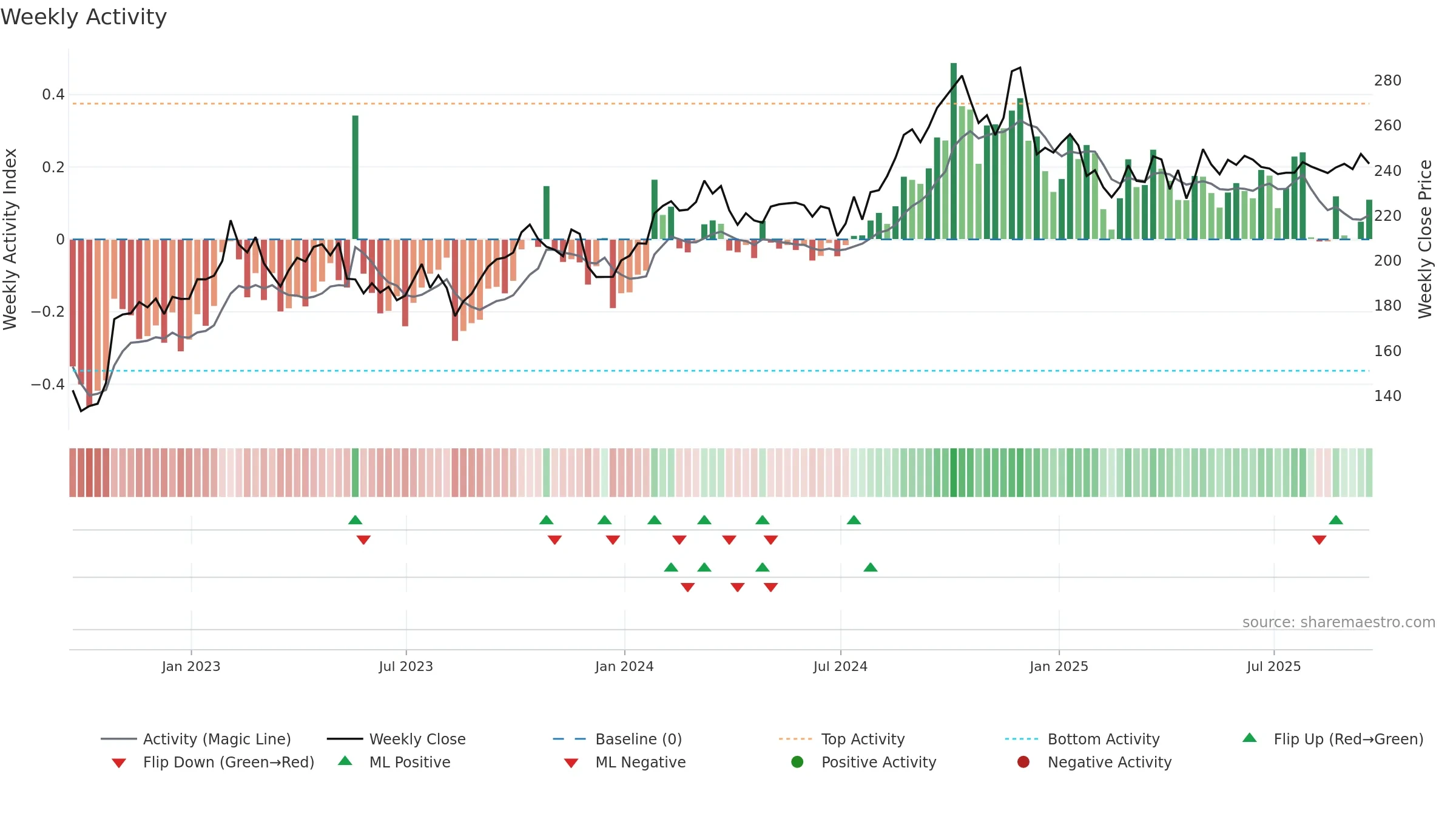The height and width of the screenshot is (819, 1456).
Task: Click the Jan 2025 x-axis label
Action: (x=1059, y=667)
